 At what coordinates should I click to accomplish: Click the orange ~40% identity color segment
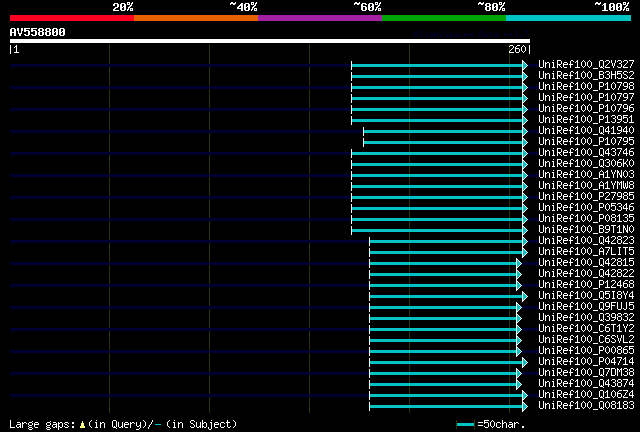pos(196,18)
